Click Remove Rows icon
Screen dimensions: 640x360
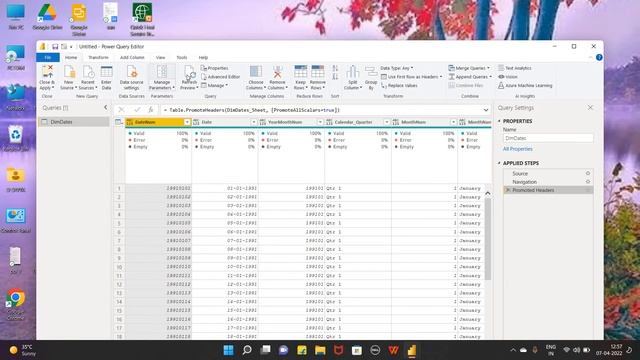pos(318,72)
